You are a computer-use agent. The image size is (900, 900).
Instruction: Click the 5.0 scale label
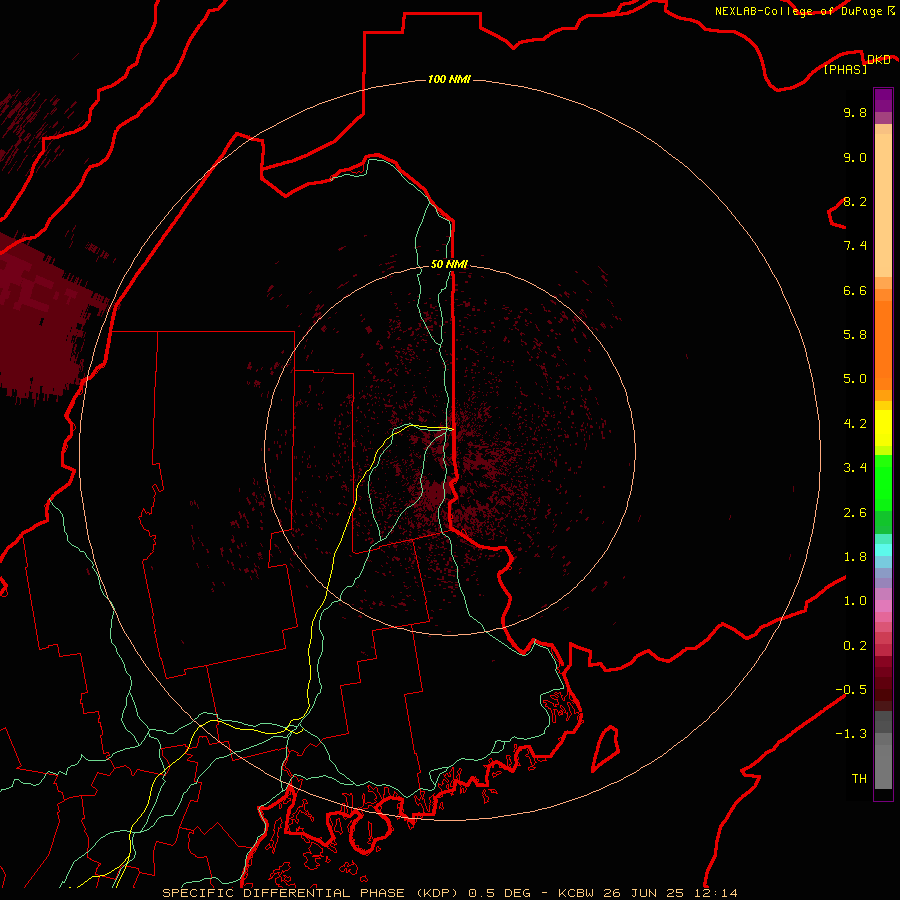click(855, 379)
